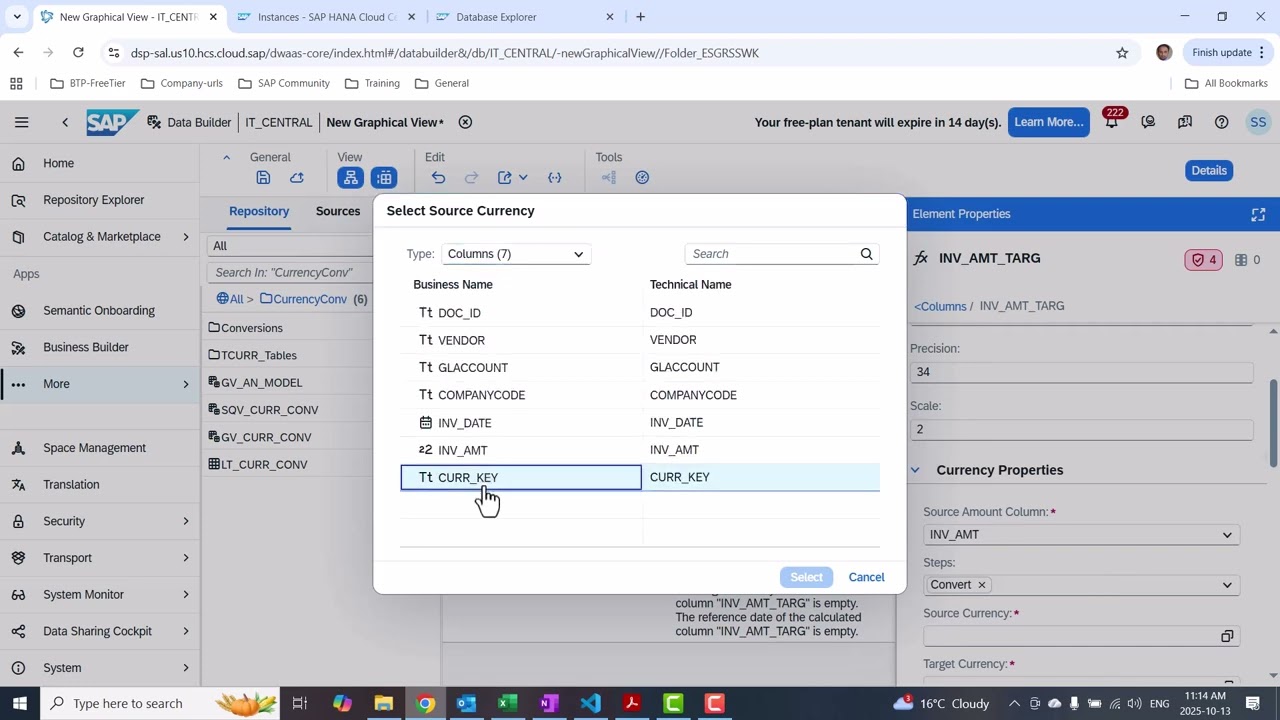Viewport: 1280px width, 720px height.
Task: Click the Details button
Action: [1209, 170]
